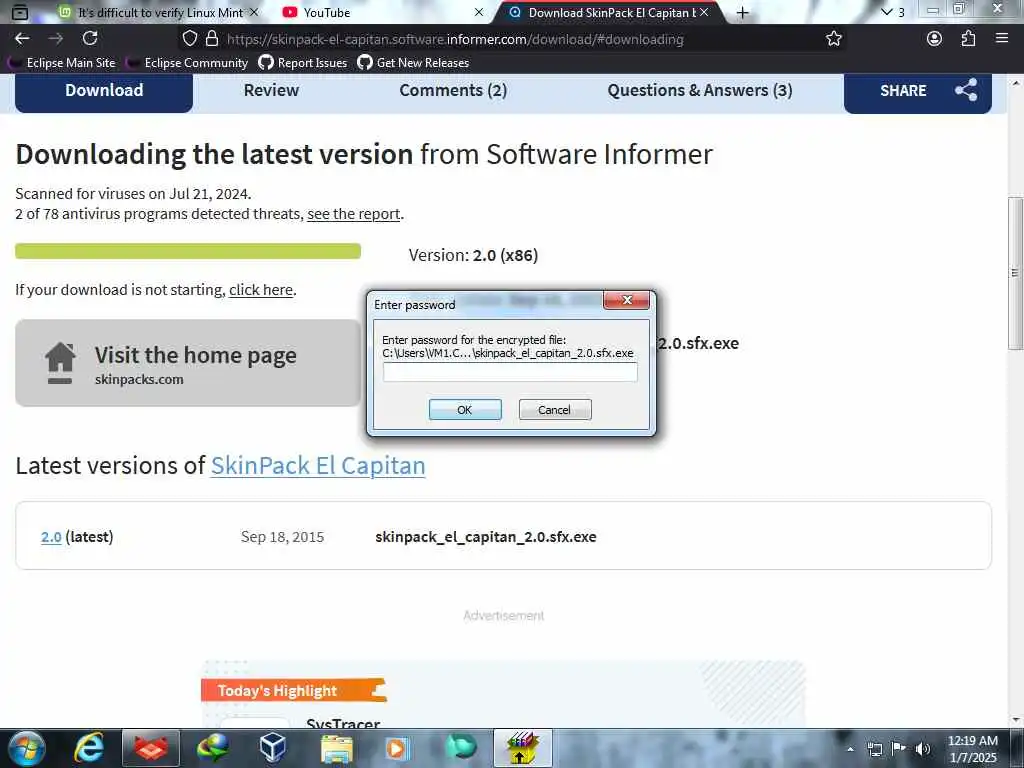The width and height of the screenshot is (1024, 768).
Task: Open the teal round app taskbar icon
Action: coord(460,746)
